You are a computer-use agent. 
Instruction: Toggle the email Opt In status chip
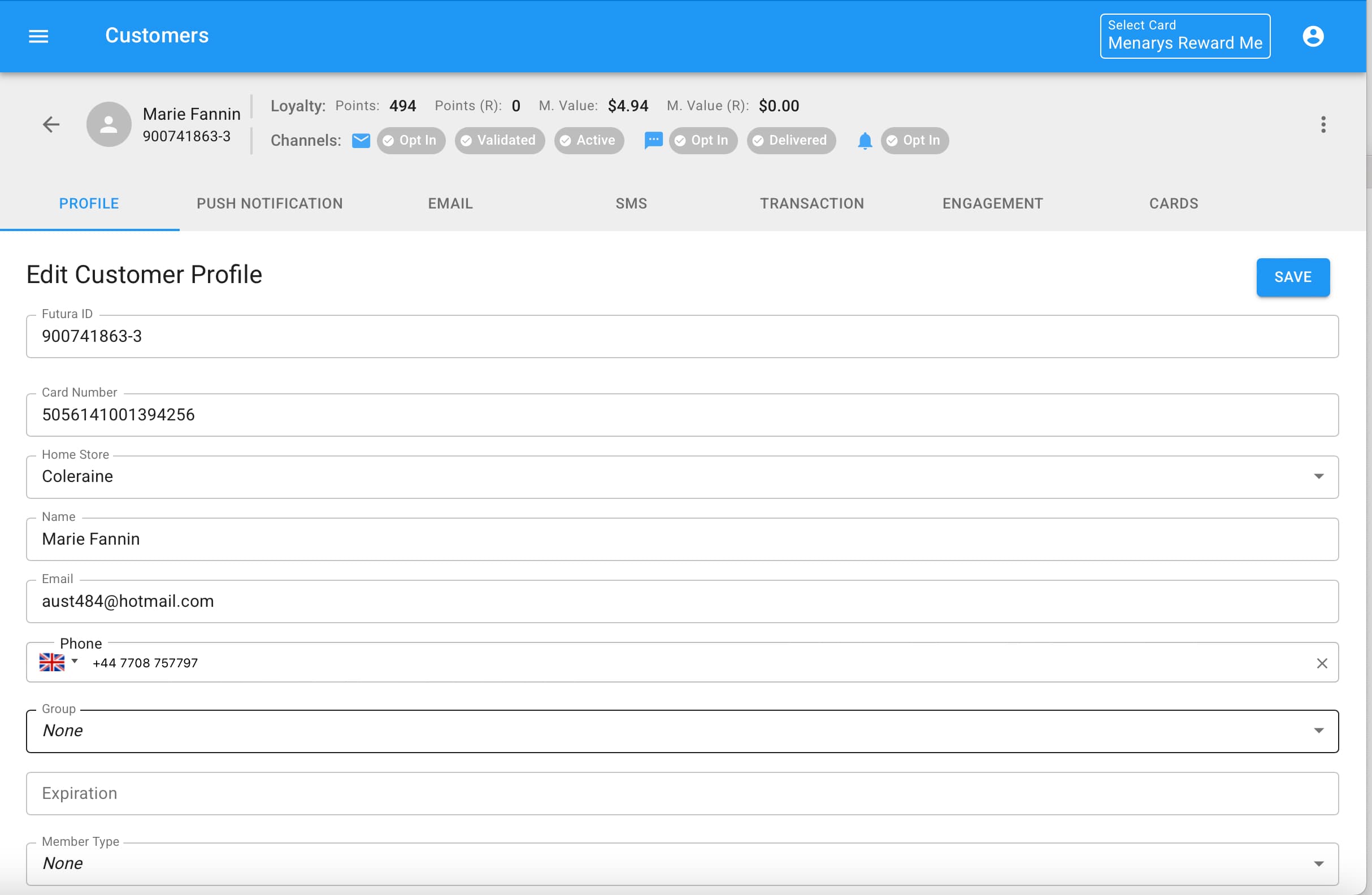[411, 140]
